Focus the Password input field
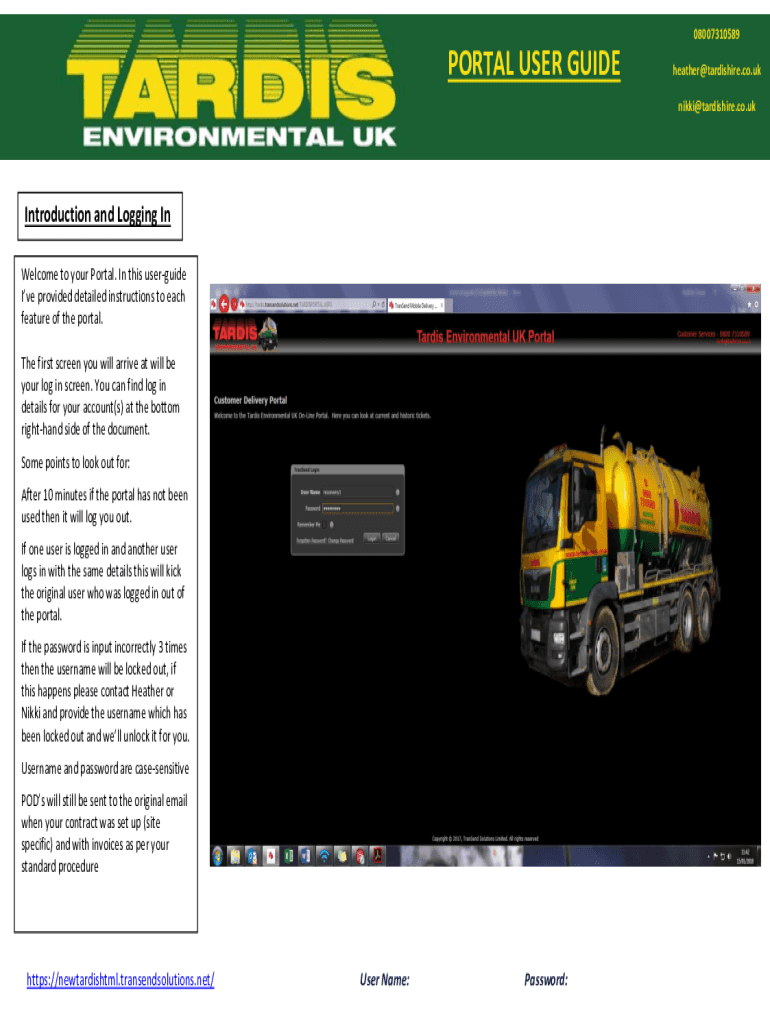This screenshot has width=770, height=1024. 357,508
